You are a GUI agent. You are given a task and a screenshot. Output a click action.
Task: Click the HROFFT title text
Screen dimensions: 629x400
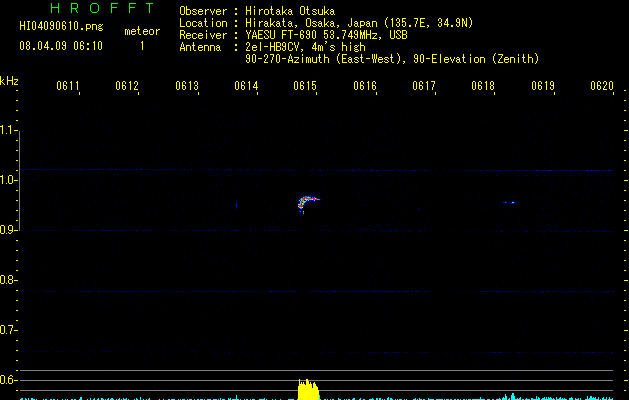102,8
